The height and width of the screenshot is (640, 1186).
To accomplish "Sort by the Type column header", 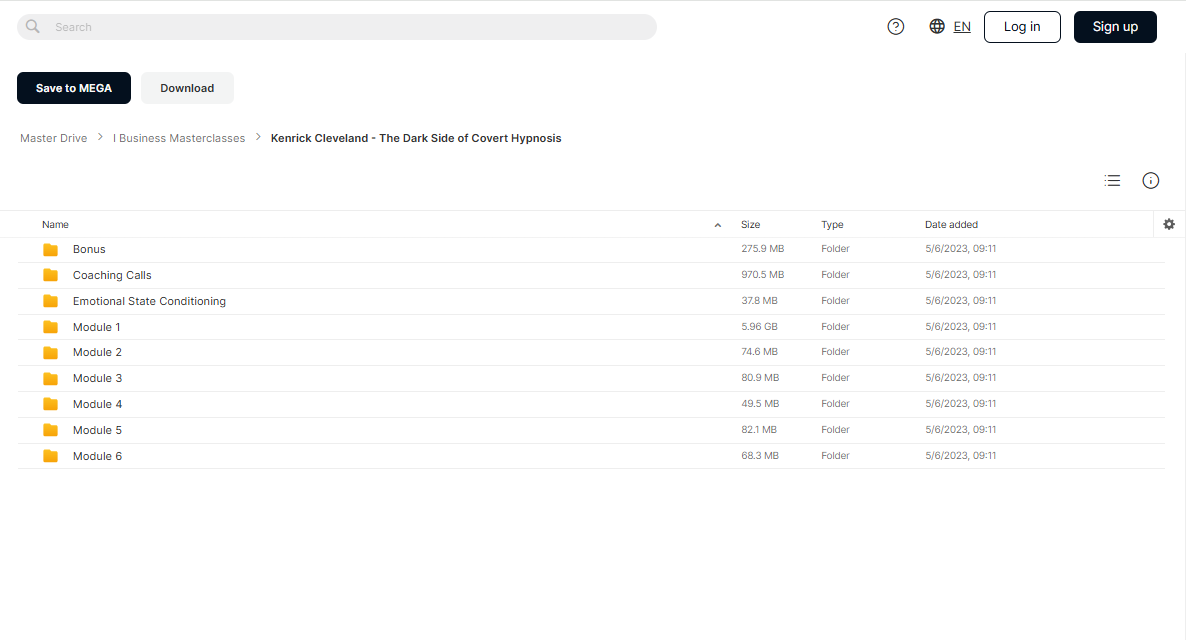I will tap(832, 225).
